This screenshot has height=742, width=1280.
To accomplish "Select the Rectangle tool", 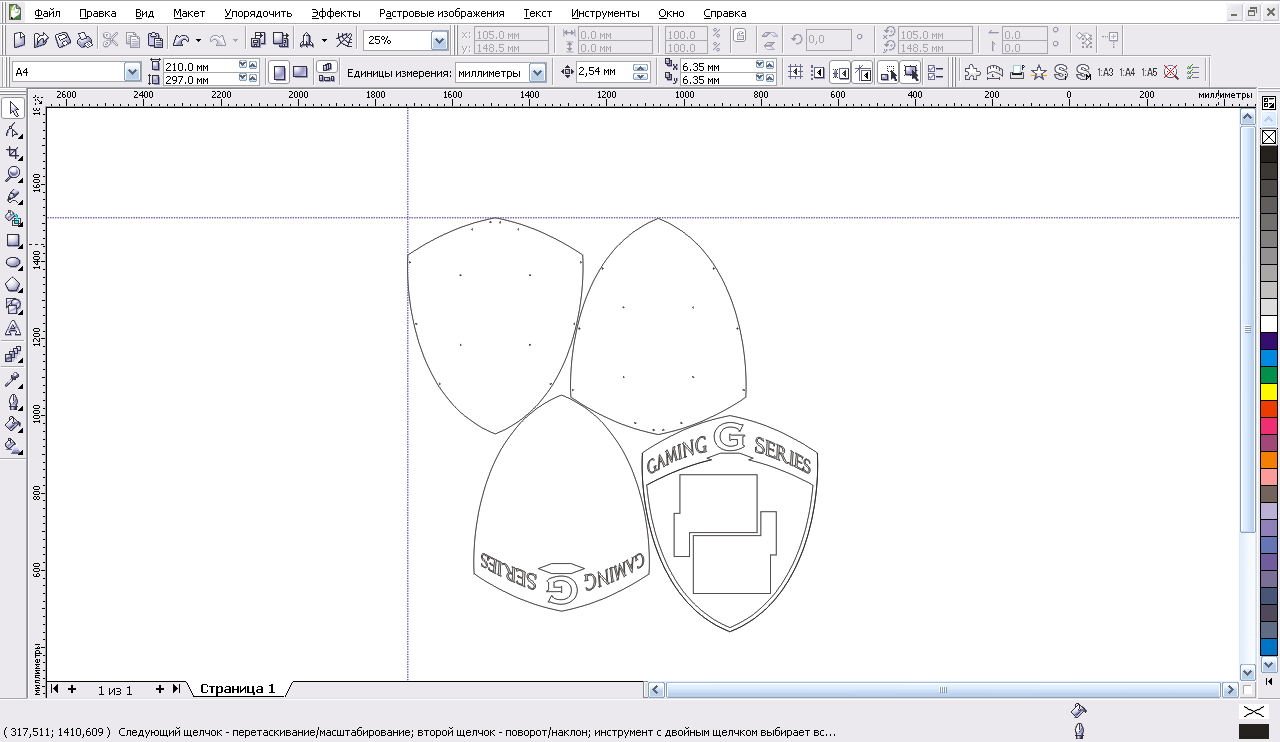I will [x=14, y=241].
